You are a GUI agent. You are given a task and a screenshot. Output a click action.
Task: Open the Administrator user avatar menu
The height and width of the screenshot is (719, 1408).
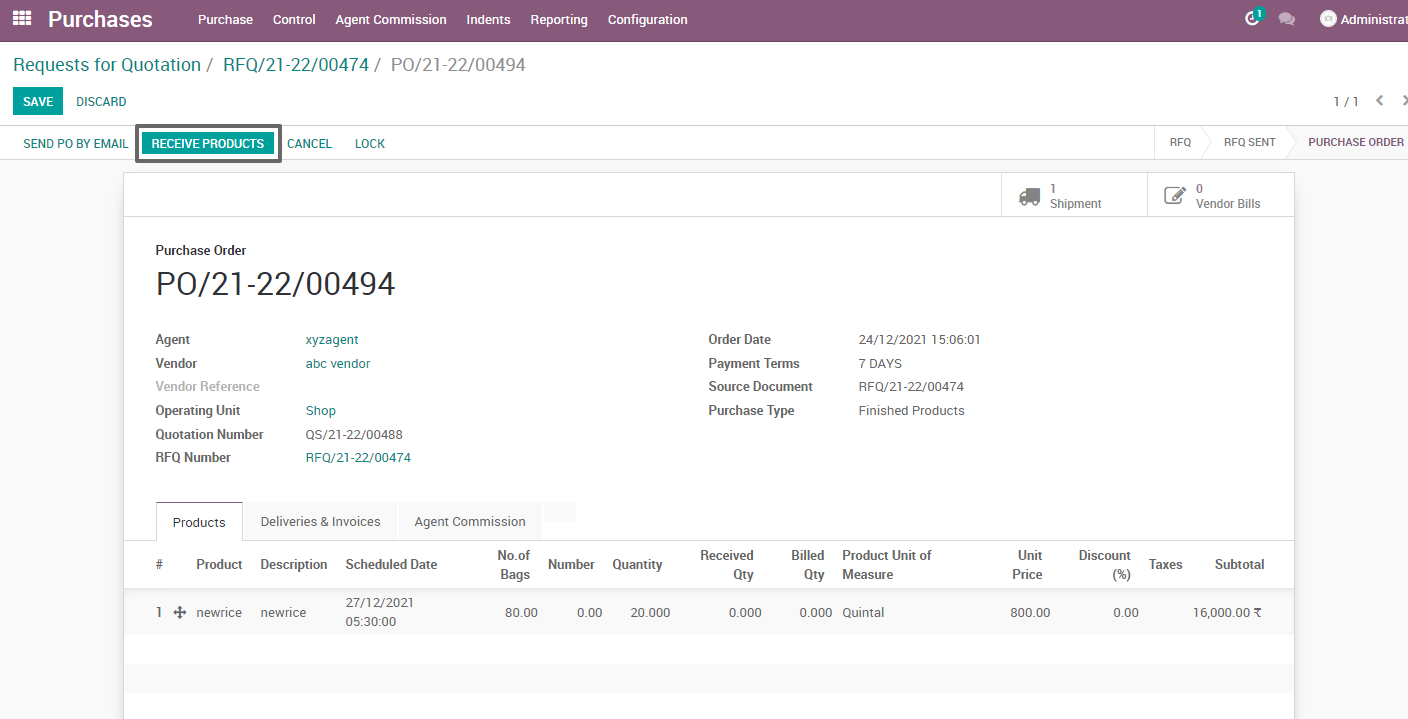(1329, 18)
